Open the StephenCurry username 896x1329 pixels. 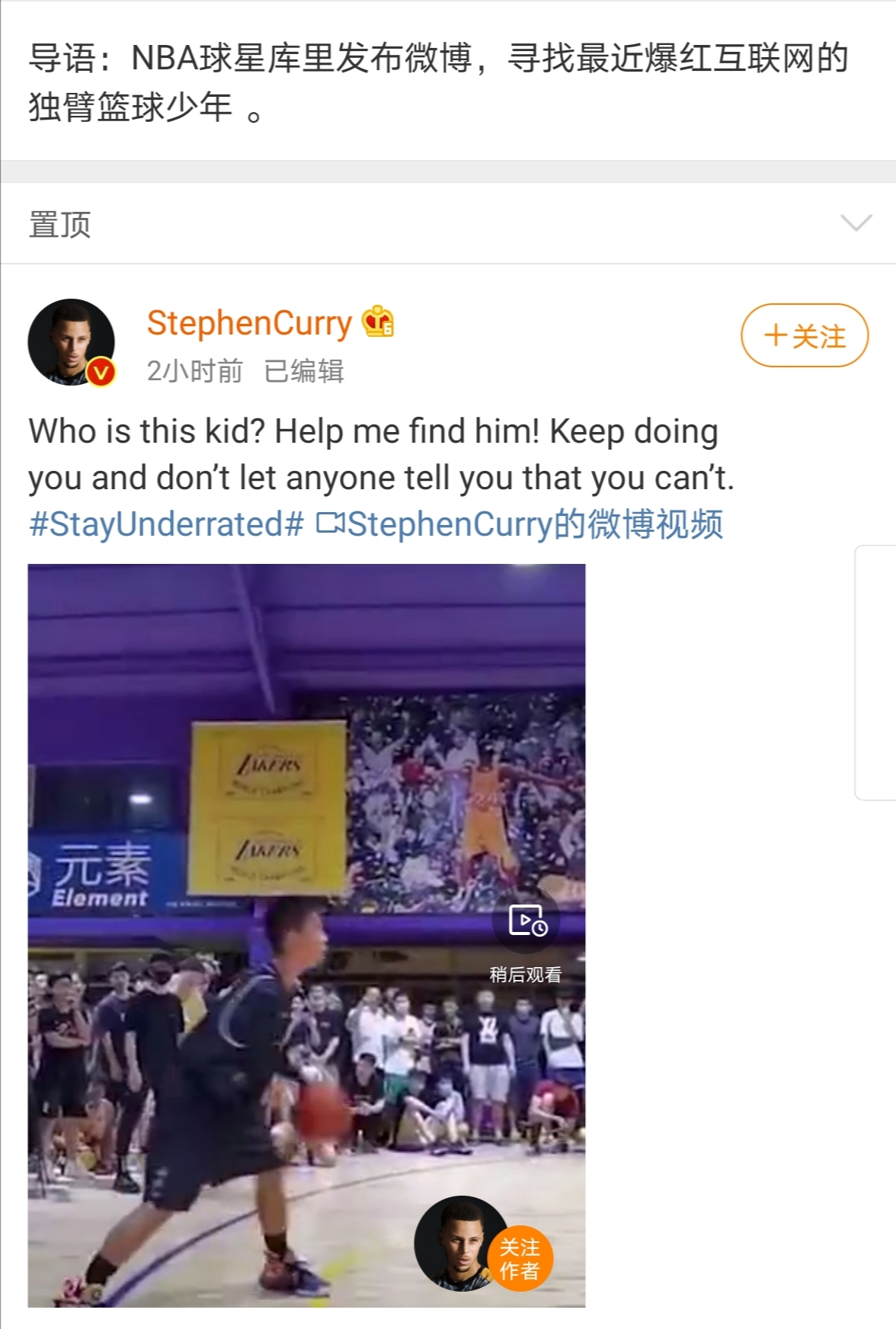pos(249,323)
